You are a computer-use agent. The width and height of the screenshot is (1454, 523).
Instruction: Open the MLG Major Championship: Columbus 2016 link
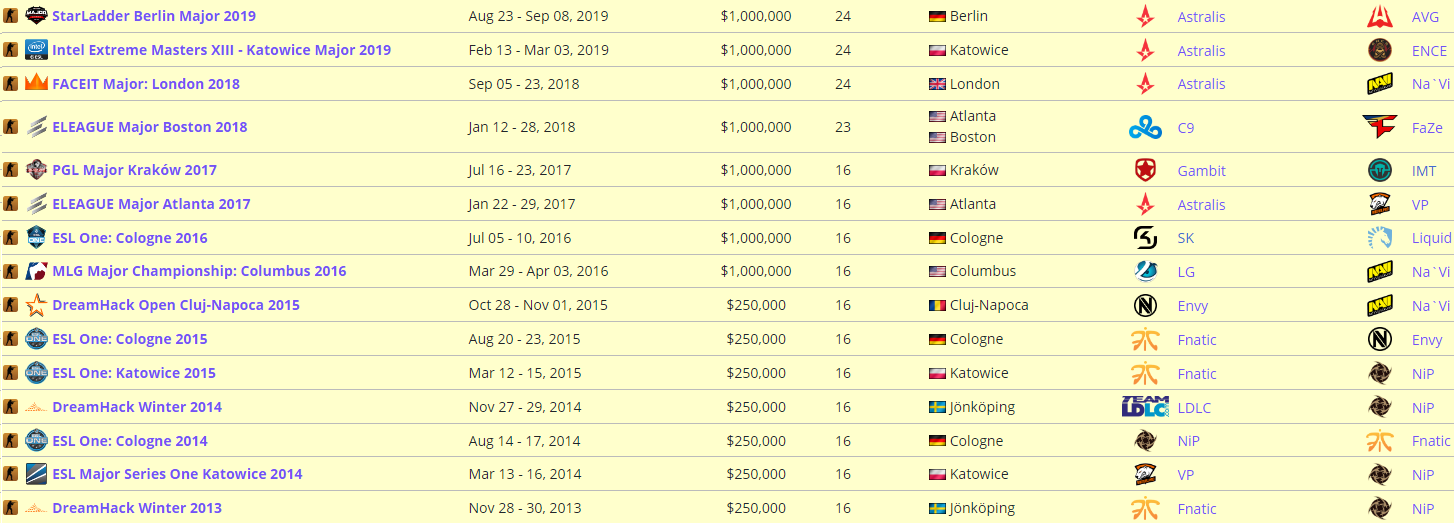click(199, 271)
